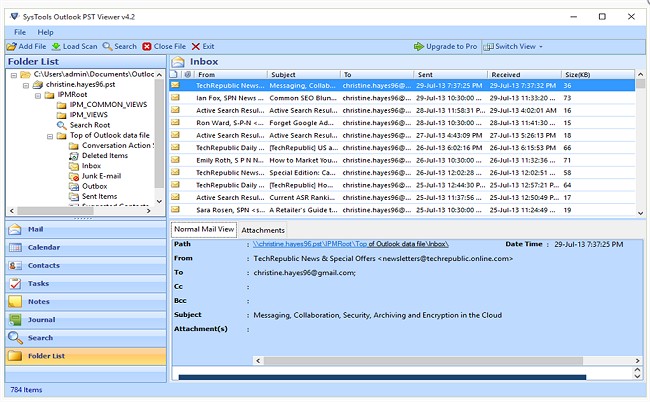Click the Upgrade to Pro arrow icon
Image resolution: width=650 pixels, height=402 pixels.
click(418, 47)
